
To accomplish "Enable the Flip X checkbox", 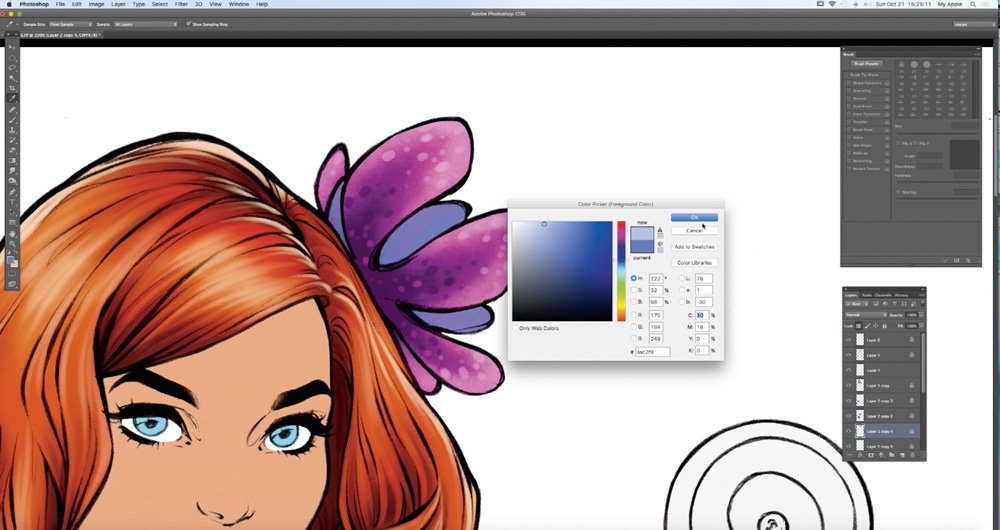I will point(899,144).
